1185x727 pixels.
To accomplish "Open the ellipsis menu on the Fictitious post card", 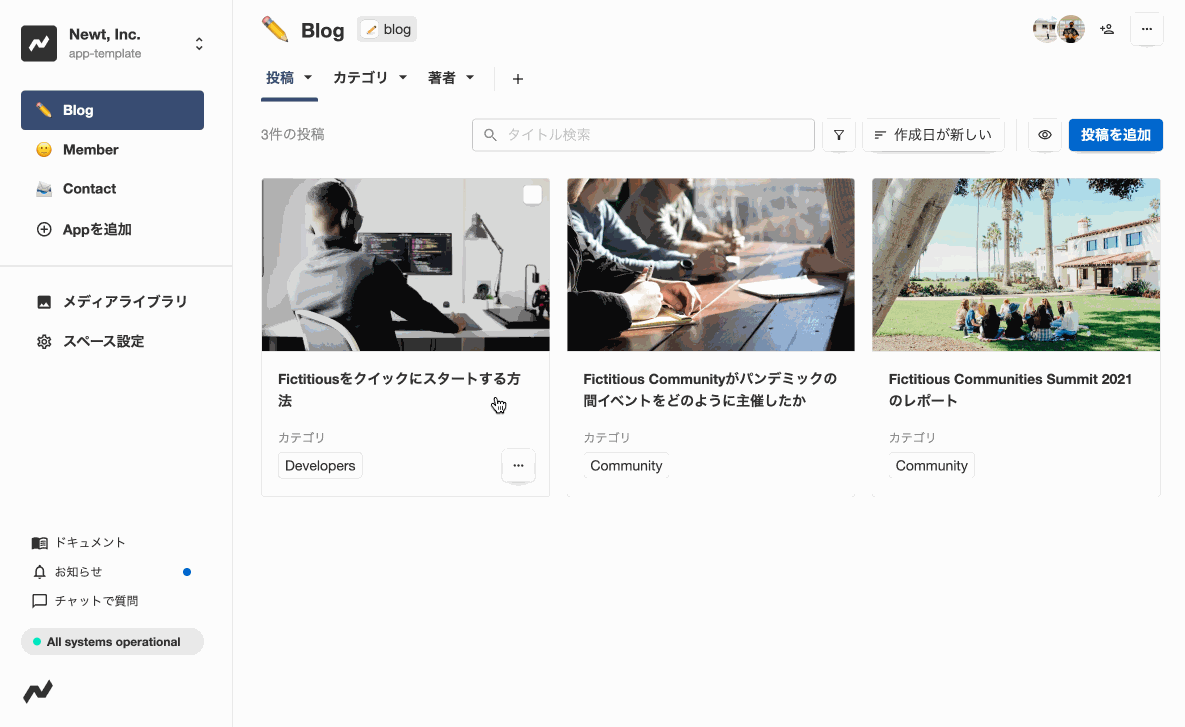I will point(518,465).
